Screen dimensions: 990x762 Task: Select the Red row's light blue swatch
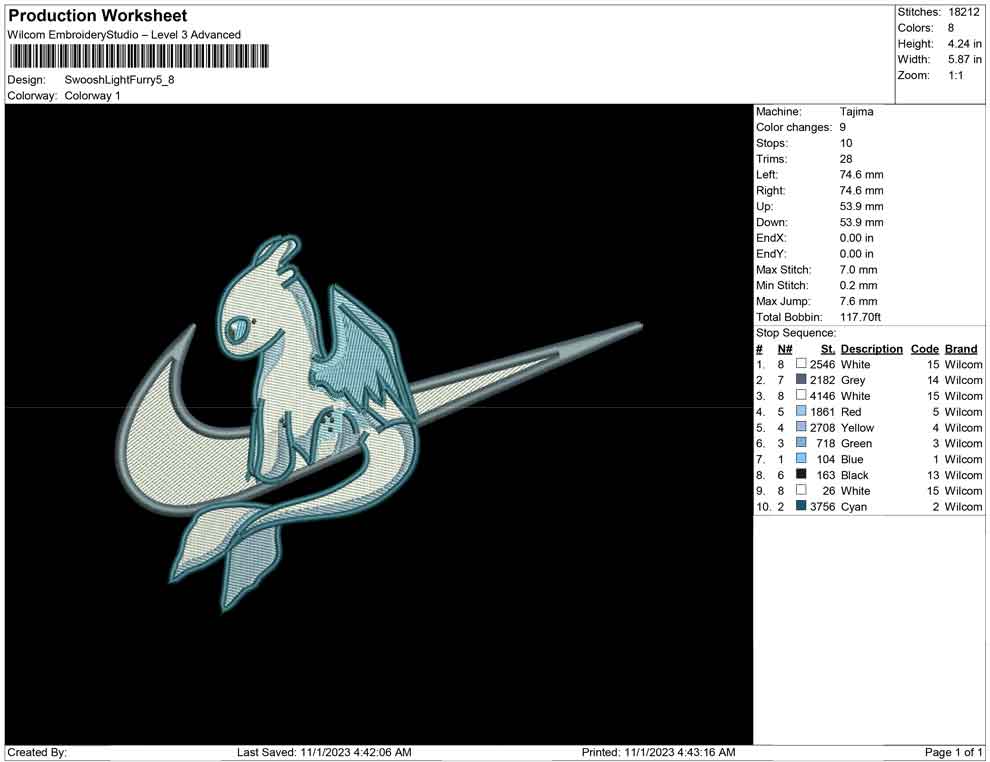click(801, 411)
